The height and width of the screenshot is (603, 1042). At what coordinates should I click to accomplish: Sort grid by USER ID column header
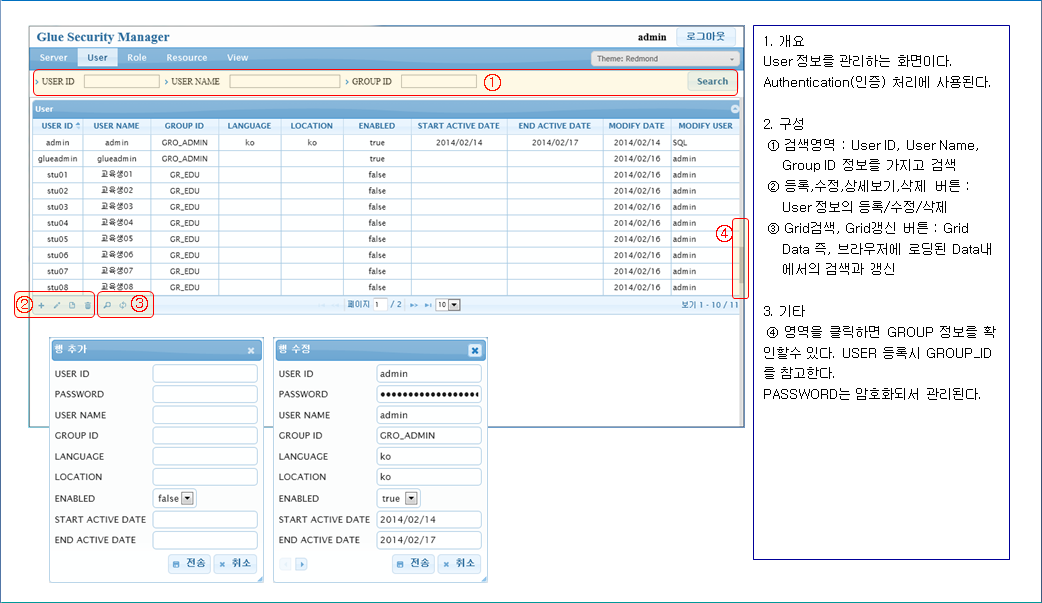(x=57, y=126)
